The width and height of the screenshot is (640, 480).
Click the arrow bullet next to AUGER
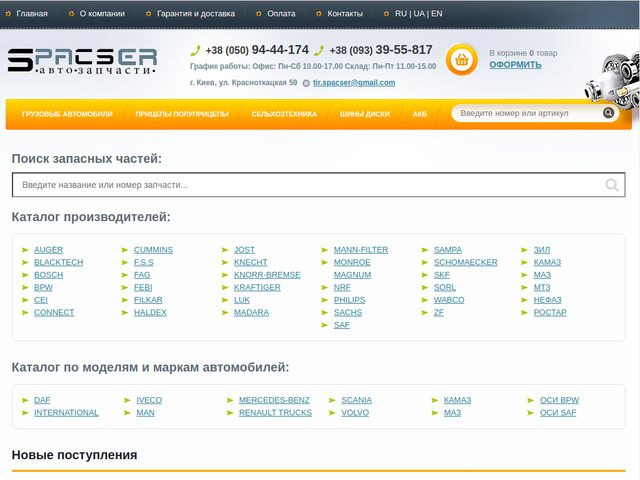tap(25, 250)
